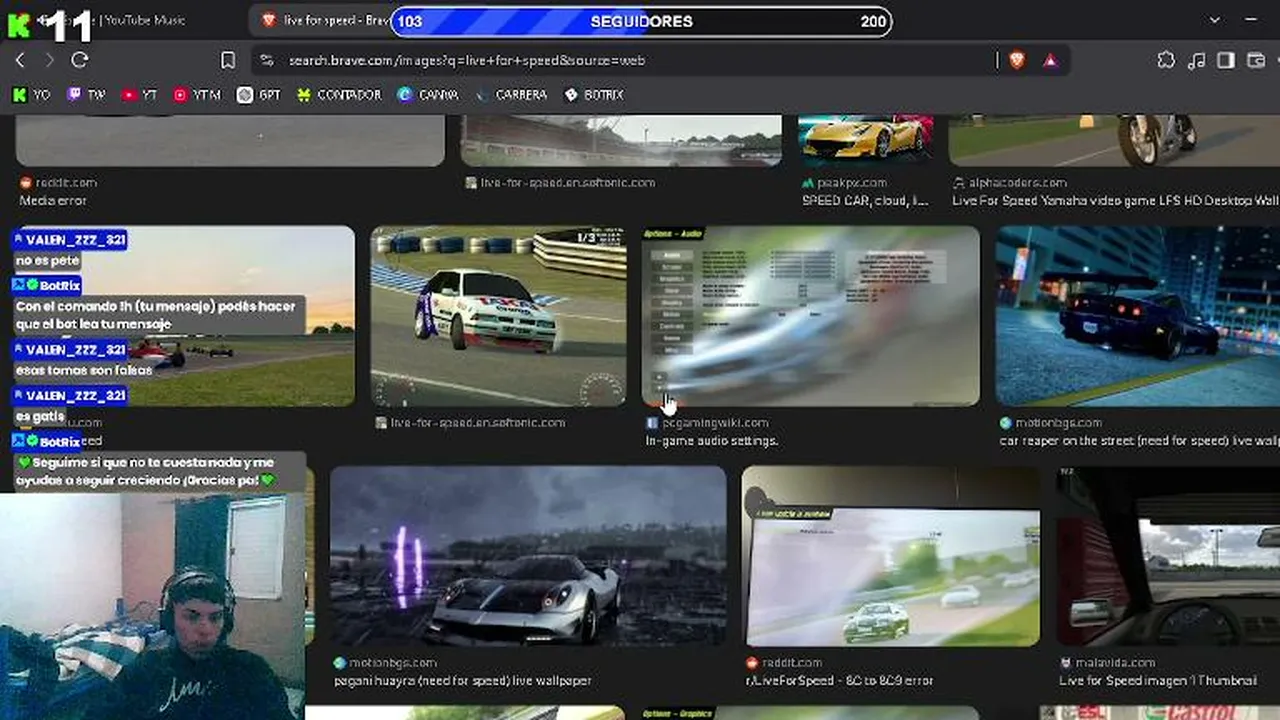1280x720 pixels.
Task: Open the YO bookmark
Action: tap(30, 95)
